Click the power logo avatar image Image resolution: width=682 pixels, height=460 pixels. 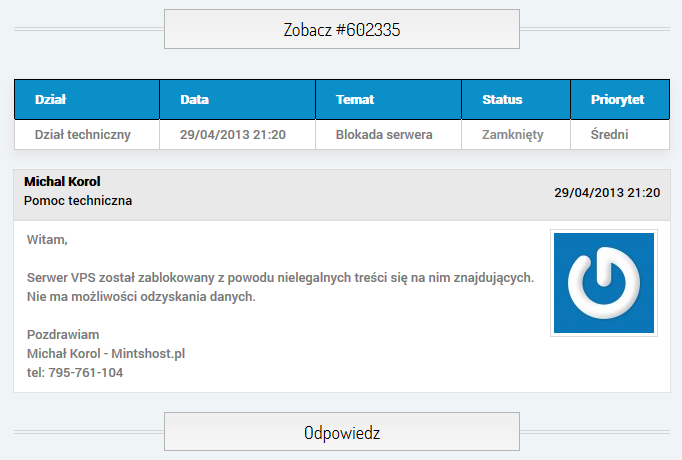coord(604,283)
